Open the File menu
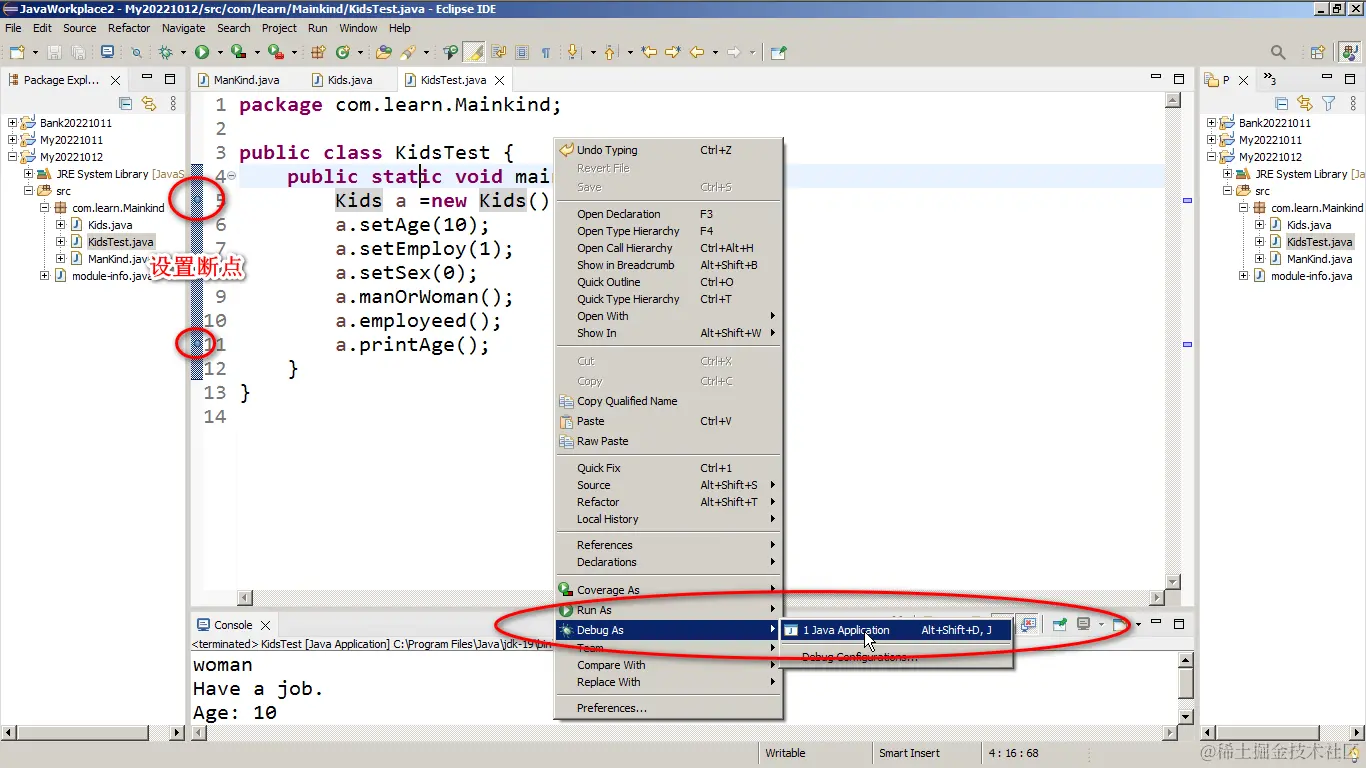 click(x=13, y=28)
